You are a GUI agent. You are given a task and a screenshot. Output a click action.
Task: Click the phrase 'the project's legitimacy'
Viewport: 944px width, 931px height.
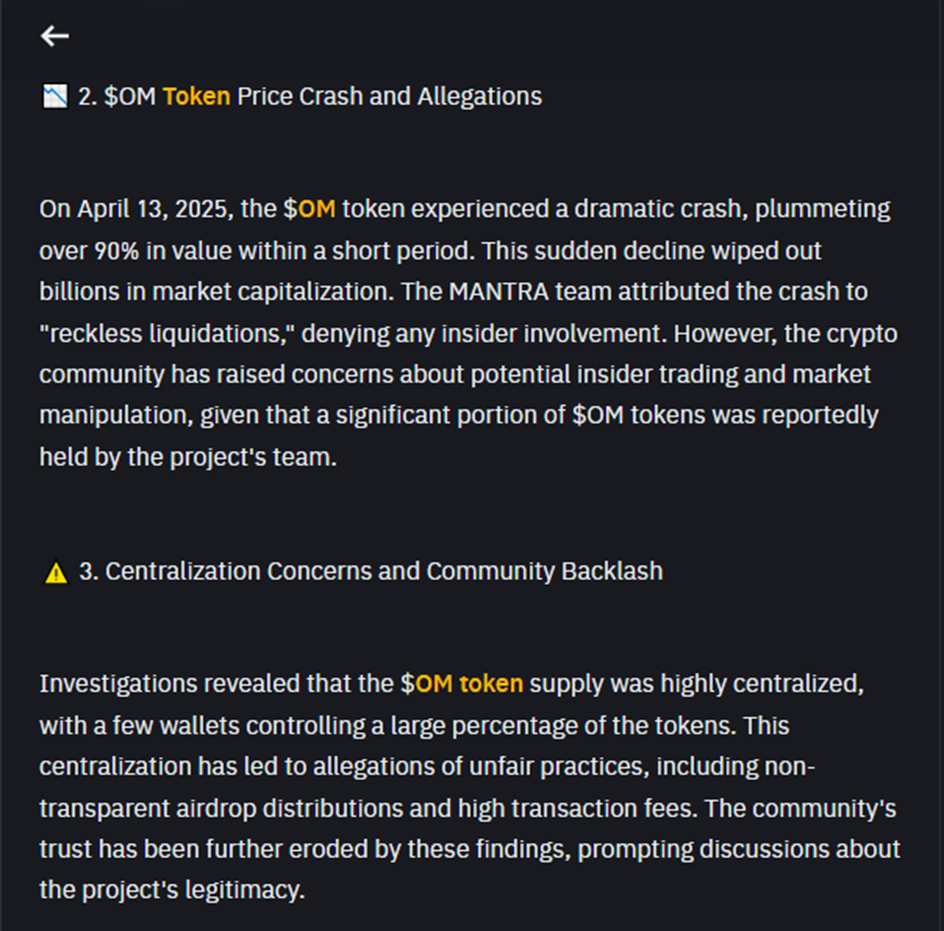point(170,890)
